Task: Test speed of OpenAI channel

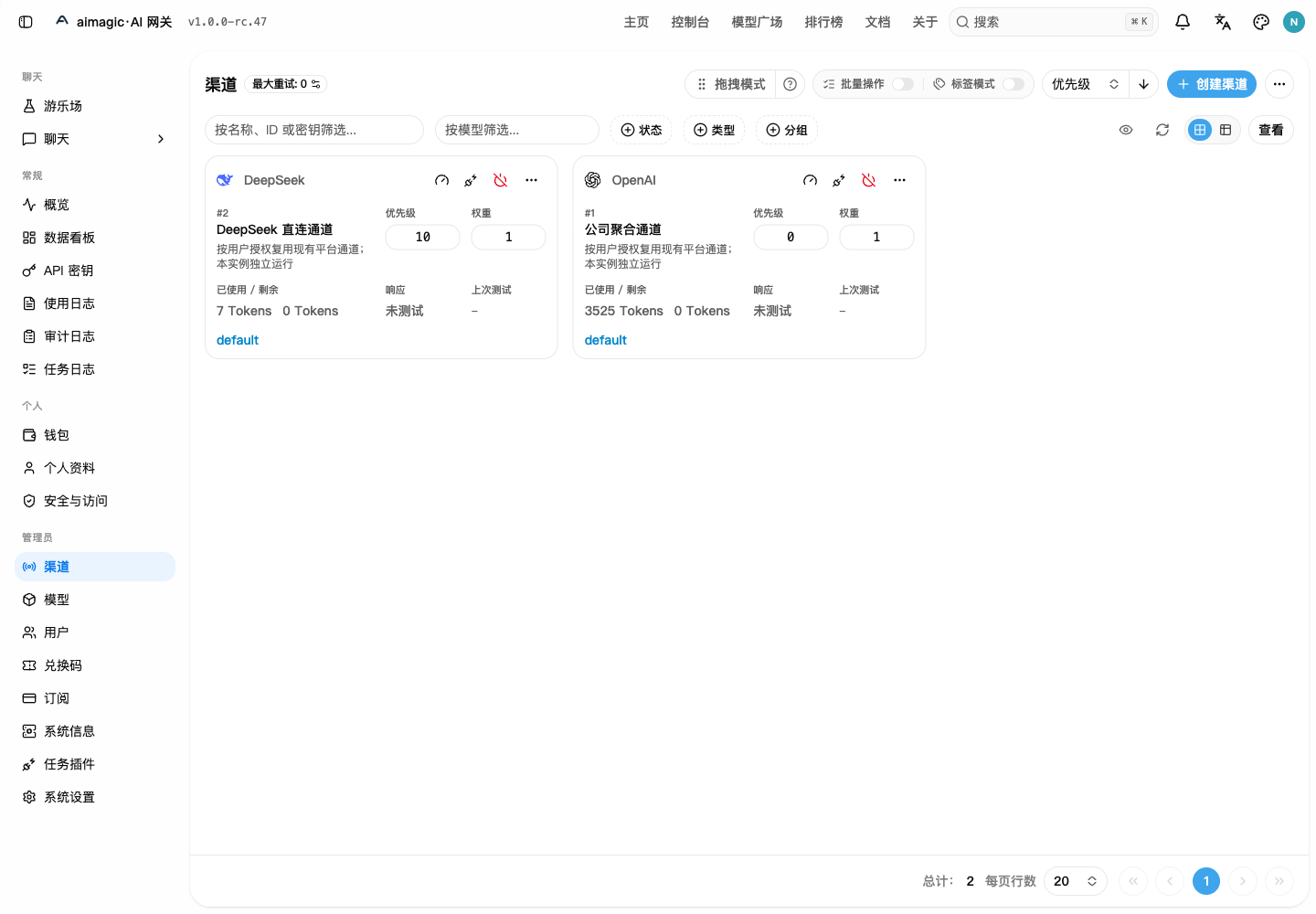Action: (811, 180)
